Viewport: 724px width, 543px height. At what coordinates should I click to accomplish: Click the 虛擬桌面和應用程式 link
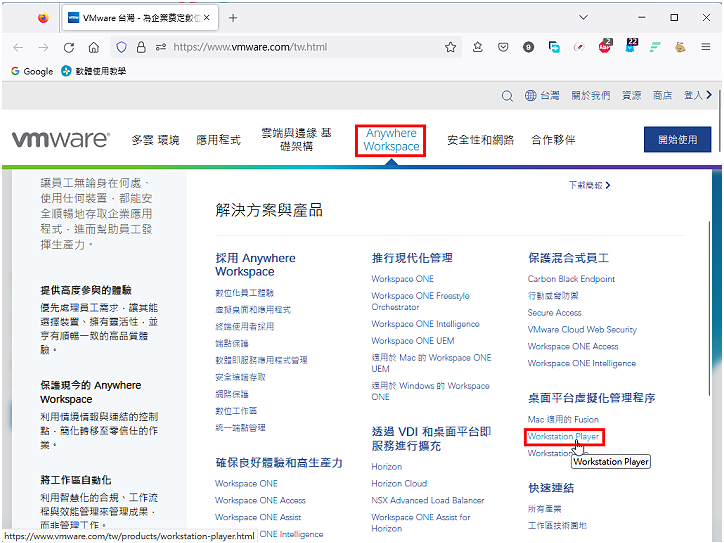click(253, 310)
